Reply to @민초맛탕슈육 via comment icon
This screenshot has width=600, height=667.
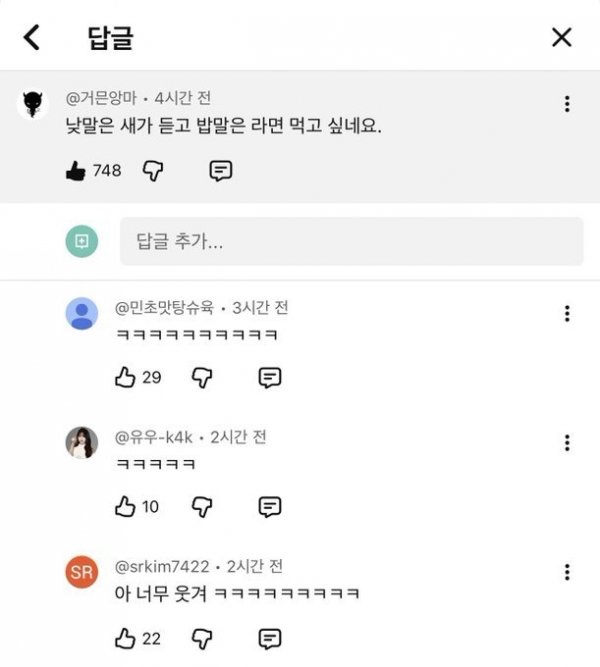[x=270, y=377]
